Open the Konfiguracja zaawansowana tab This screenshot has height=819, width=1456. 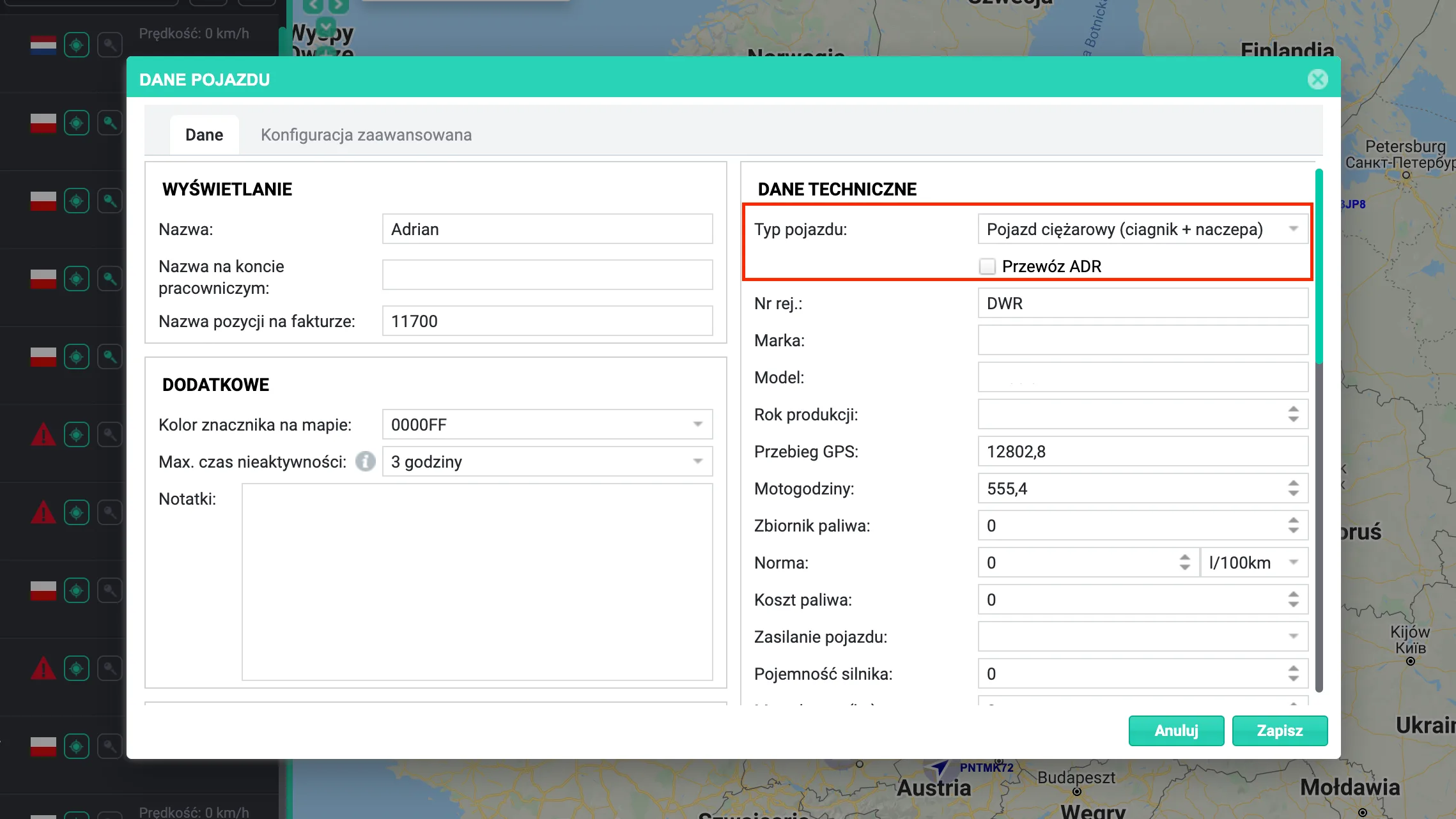pyautogui.click(x=366, y=135)
